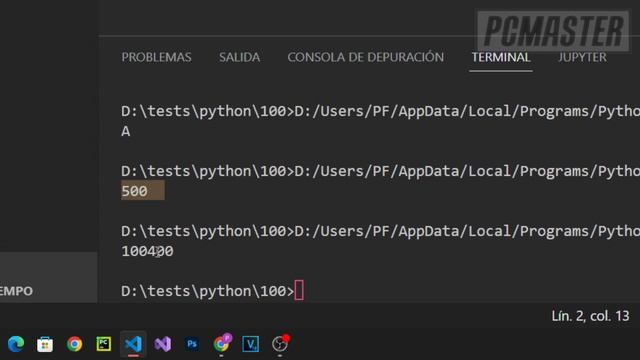Click the command line above 100400
The image size is (640, 360).
tap(380, 231)
